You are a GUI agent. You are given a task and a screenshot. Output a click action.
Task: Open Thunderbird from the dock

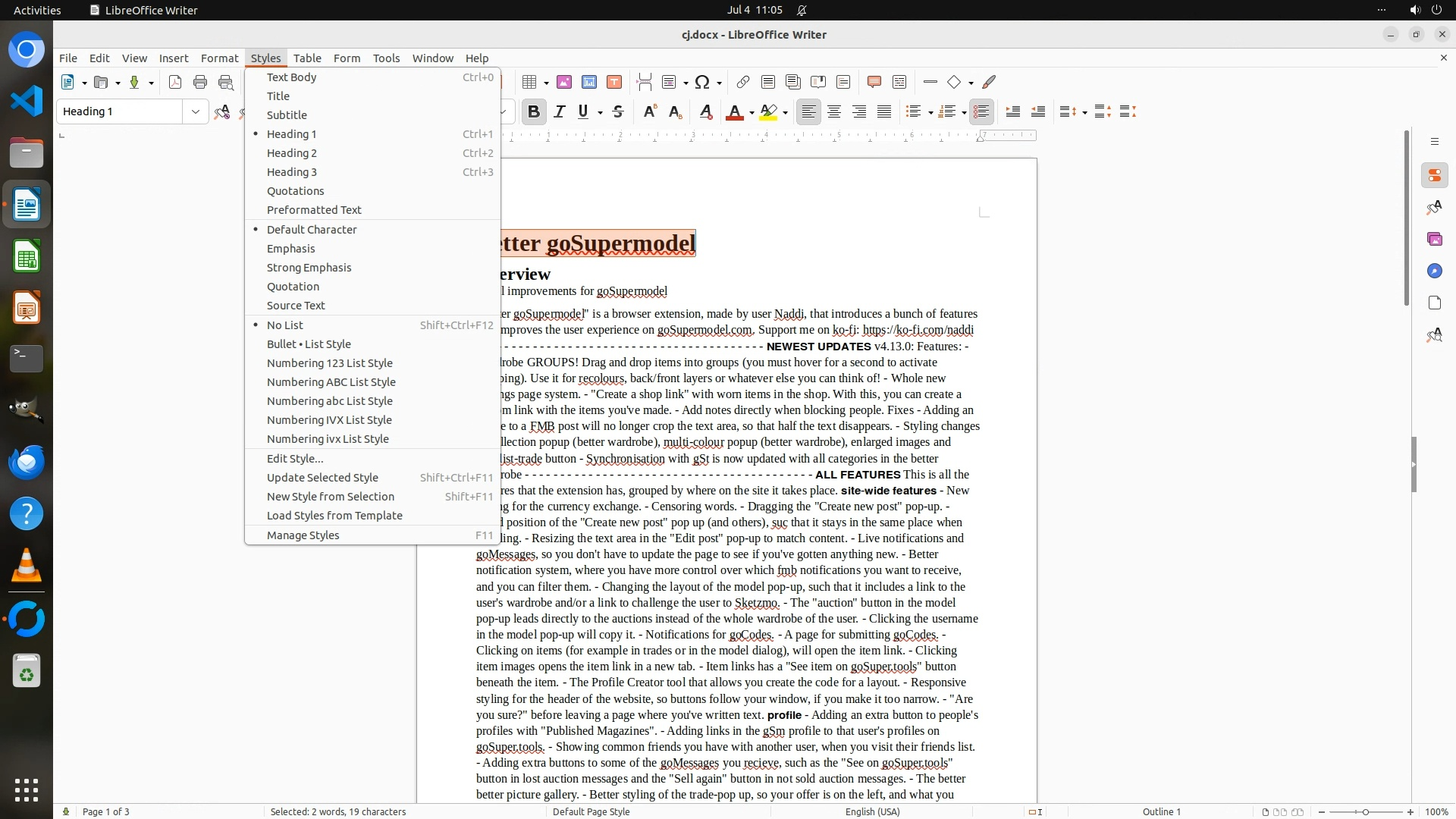(x=27, y=462)
